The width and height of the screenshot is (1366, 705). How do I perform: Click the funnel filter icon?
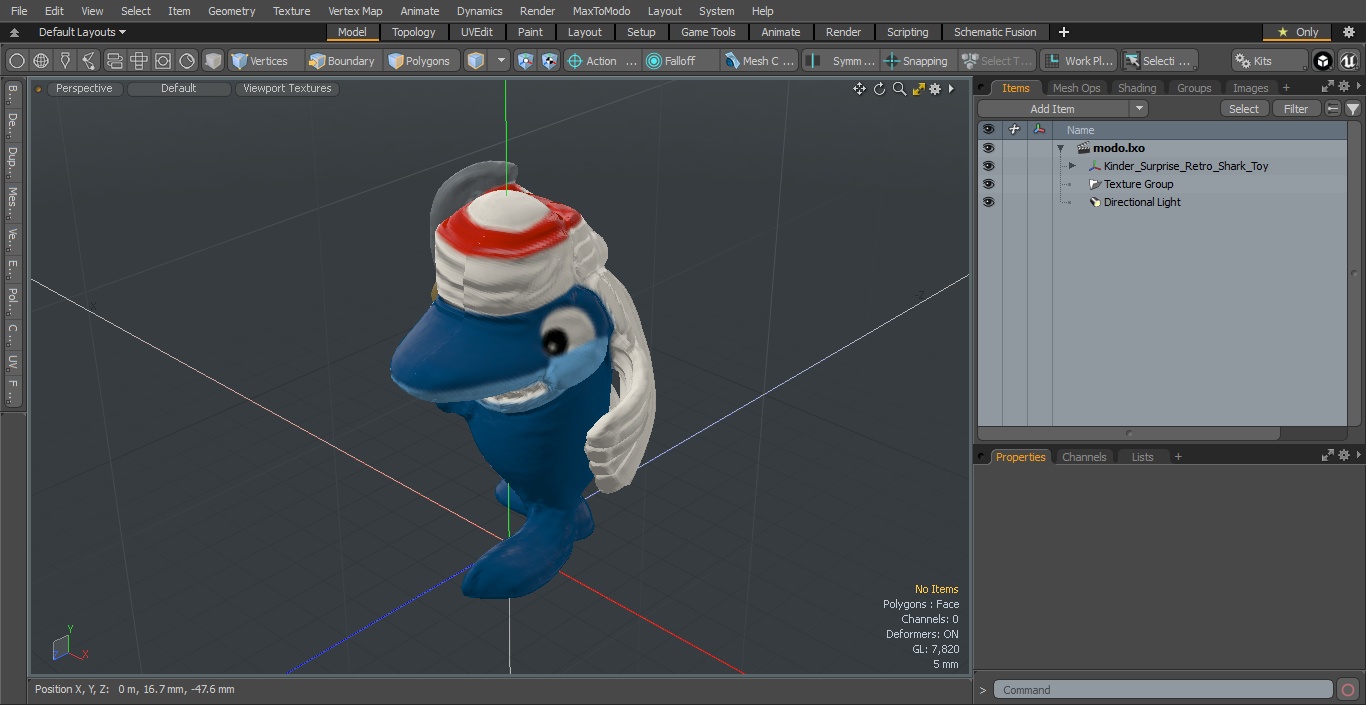pos(1353,109)
